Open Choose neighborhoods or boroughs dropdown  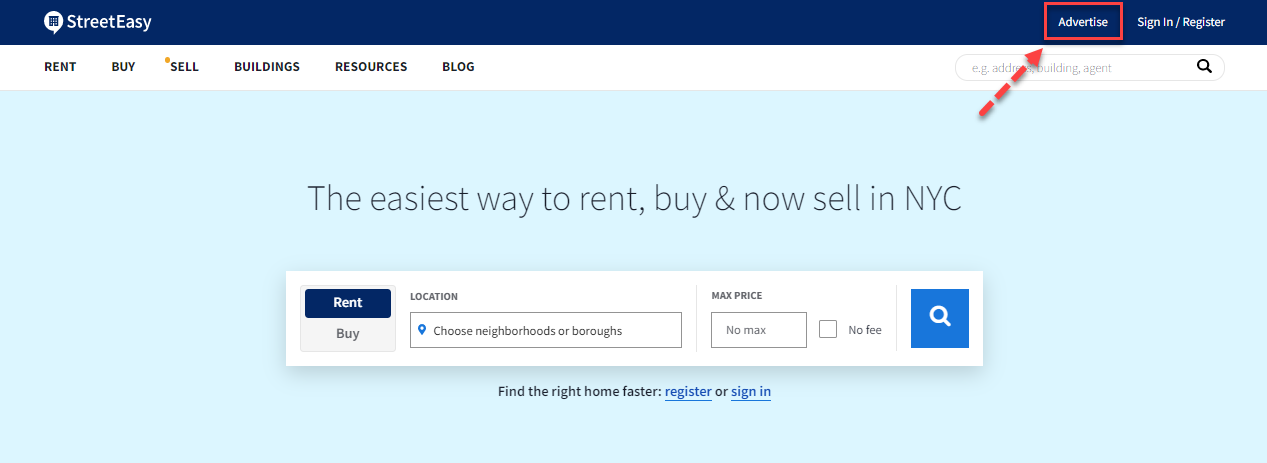(x=546, y=330)
